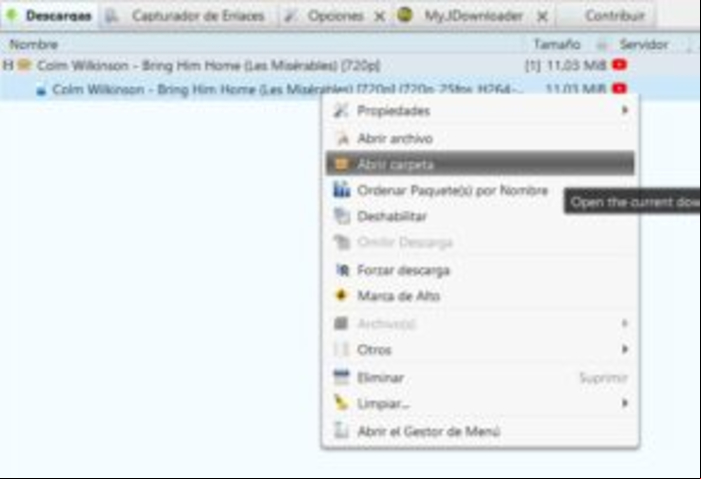Choose Ordenar Paquete(s) por Nombre
The width and height of the screenshot is (701, 479).
[x=481, y=191]
